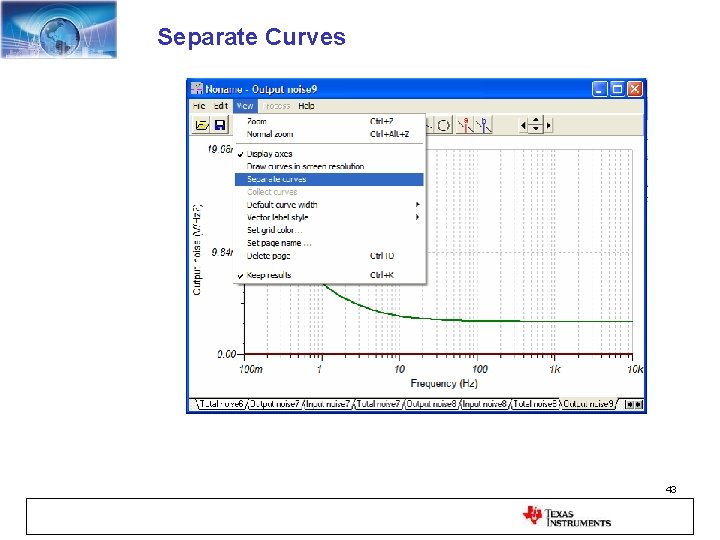720x540 pixels.
Task: Choose Delete page menu entry
Action: pos(329,256)
